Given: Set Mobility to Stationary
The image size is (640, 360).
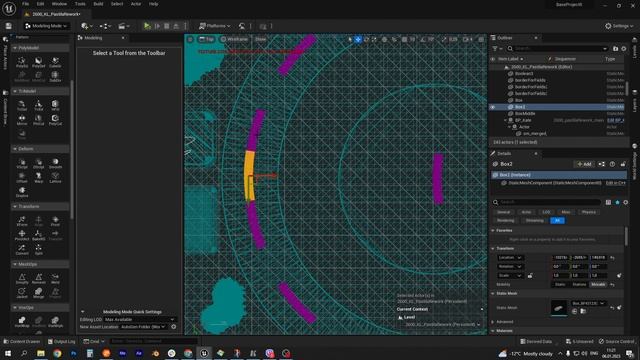Looking at the screenshot, I should pos(579,284).
